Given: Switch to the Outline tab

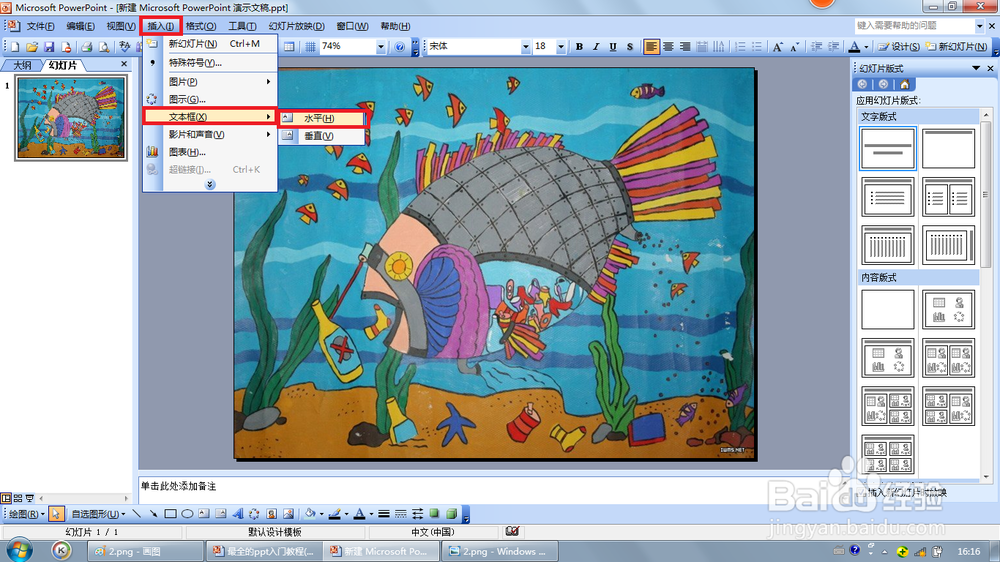Looking at the screenshot, I should pyautogui.click(x=22, y=65).
